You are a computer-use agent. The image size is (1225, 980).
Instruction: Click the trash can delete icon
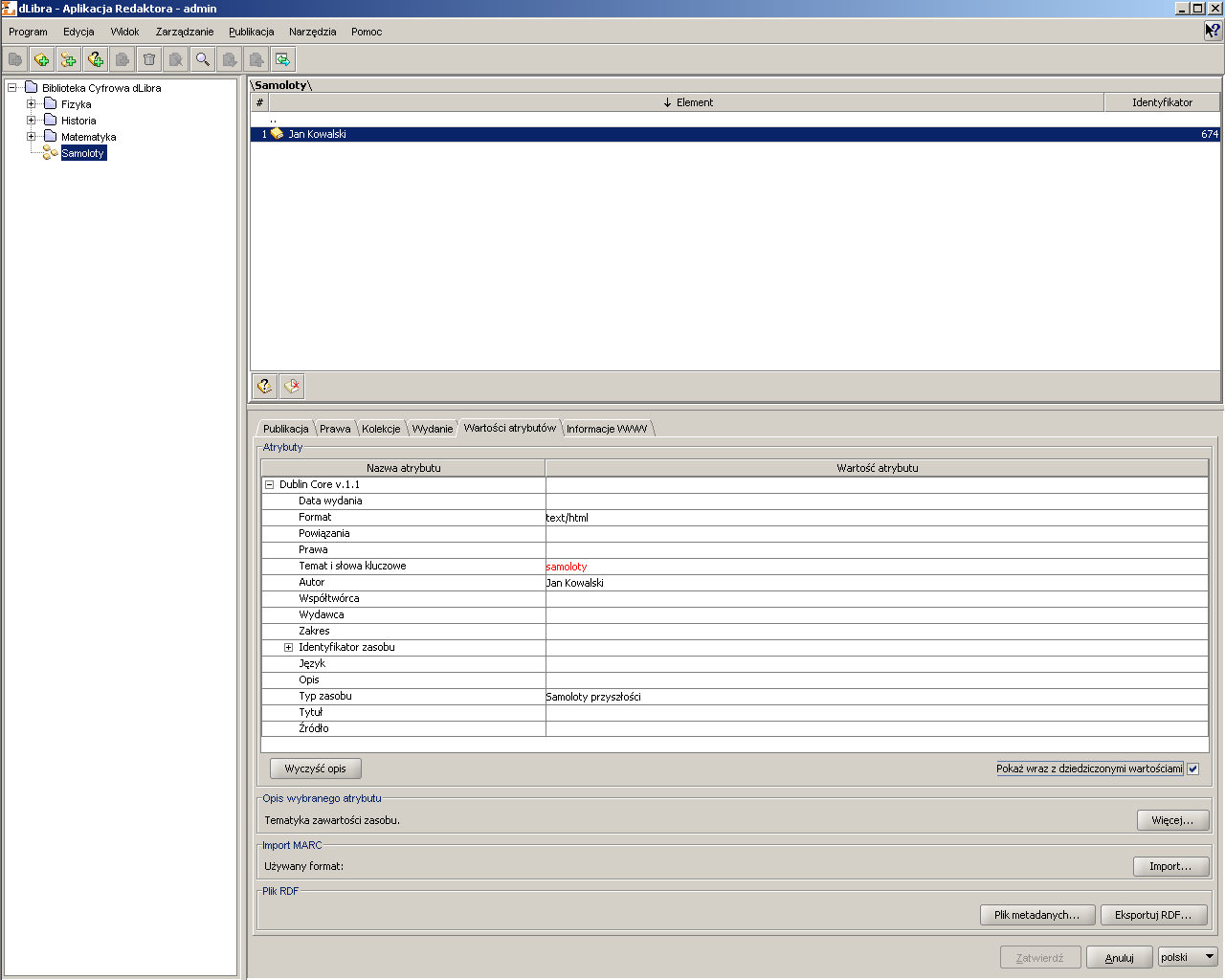click(x=149, y=59)
